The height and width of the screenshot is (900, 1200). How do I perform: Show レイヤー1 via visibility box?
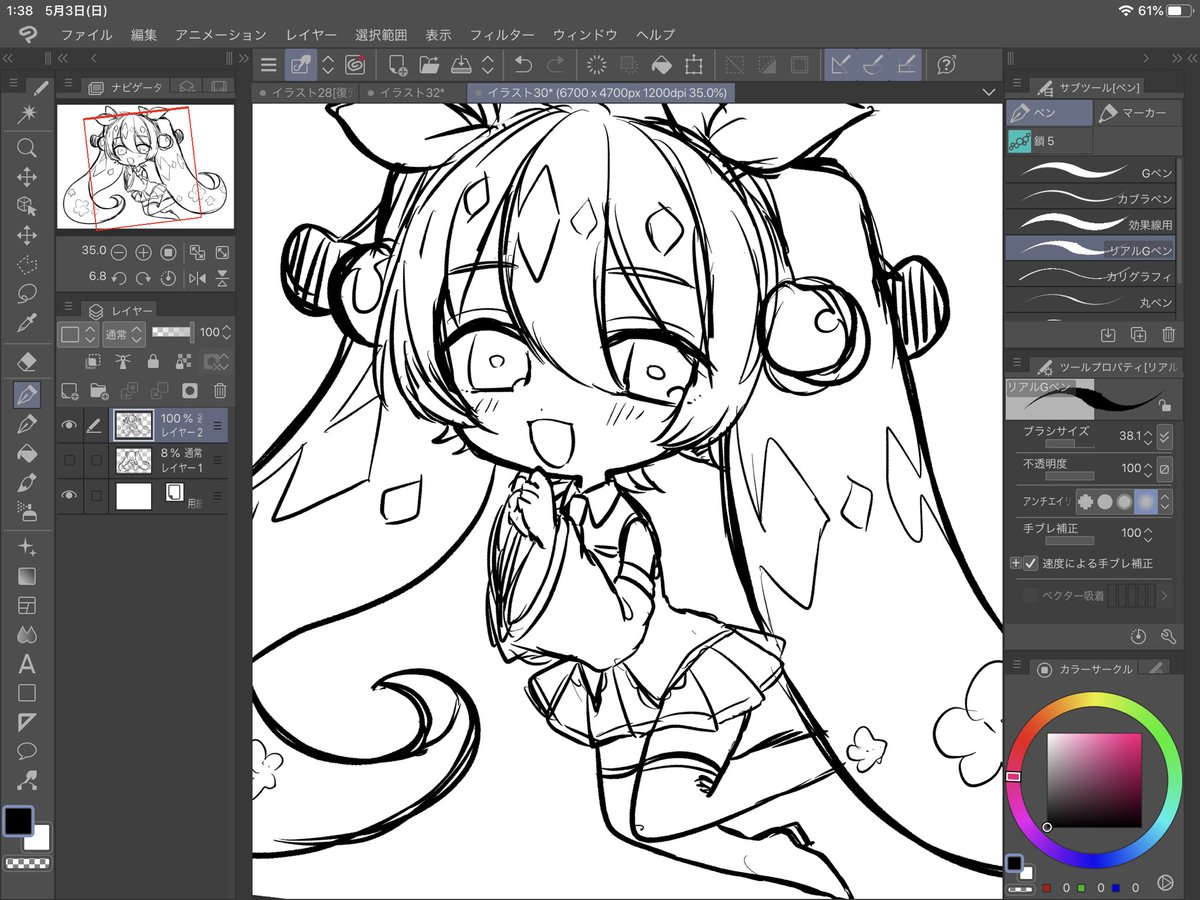pyautogui.click(x=69, y=460)
